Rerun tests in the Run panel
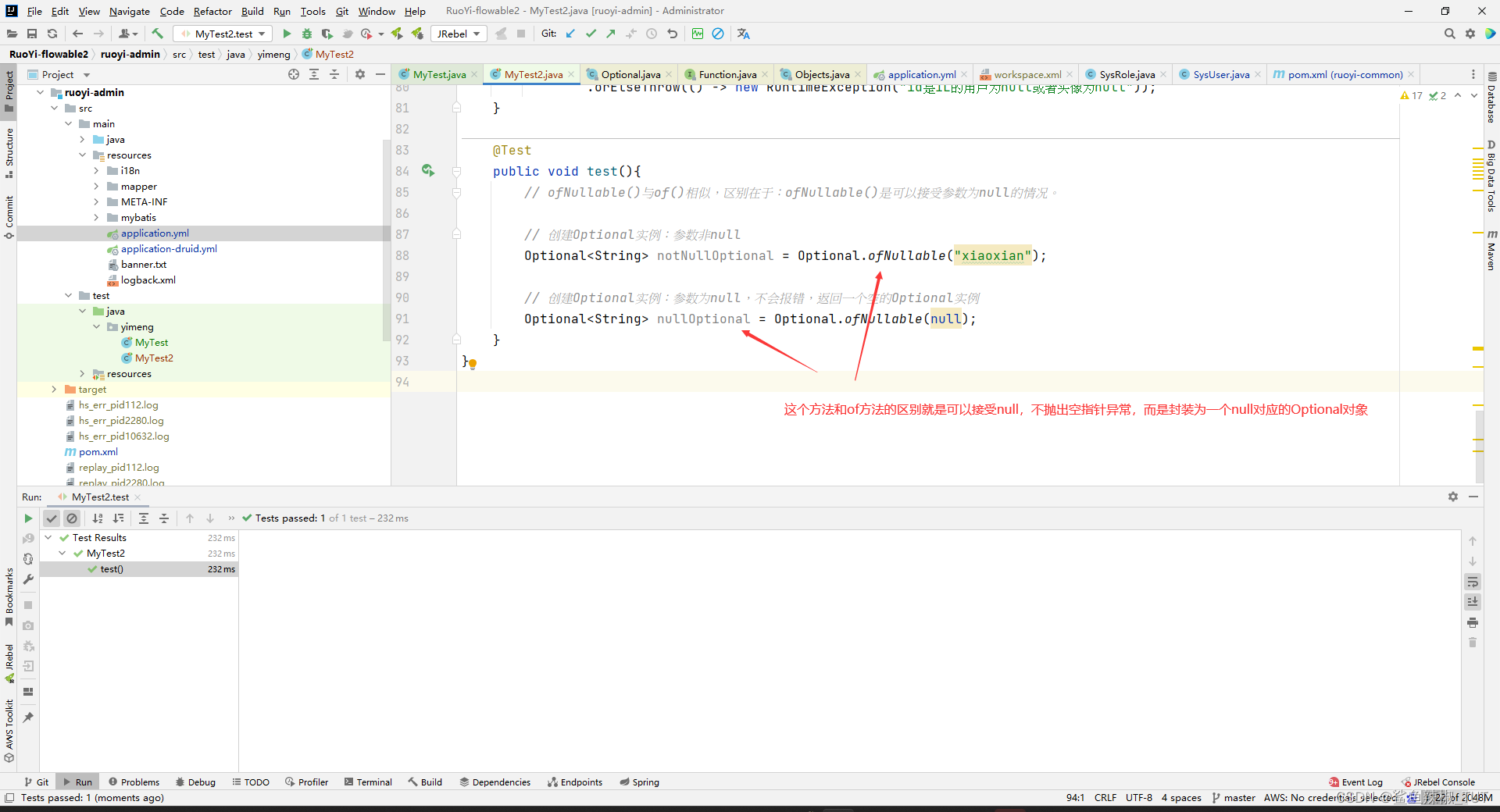 click(28, 518)
